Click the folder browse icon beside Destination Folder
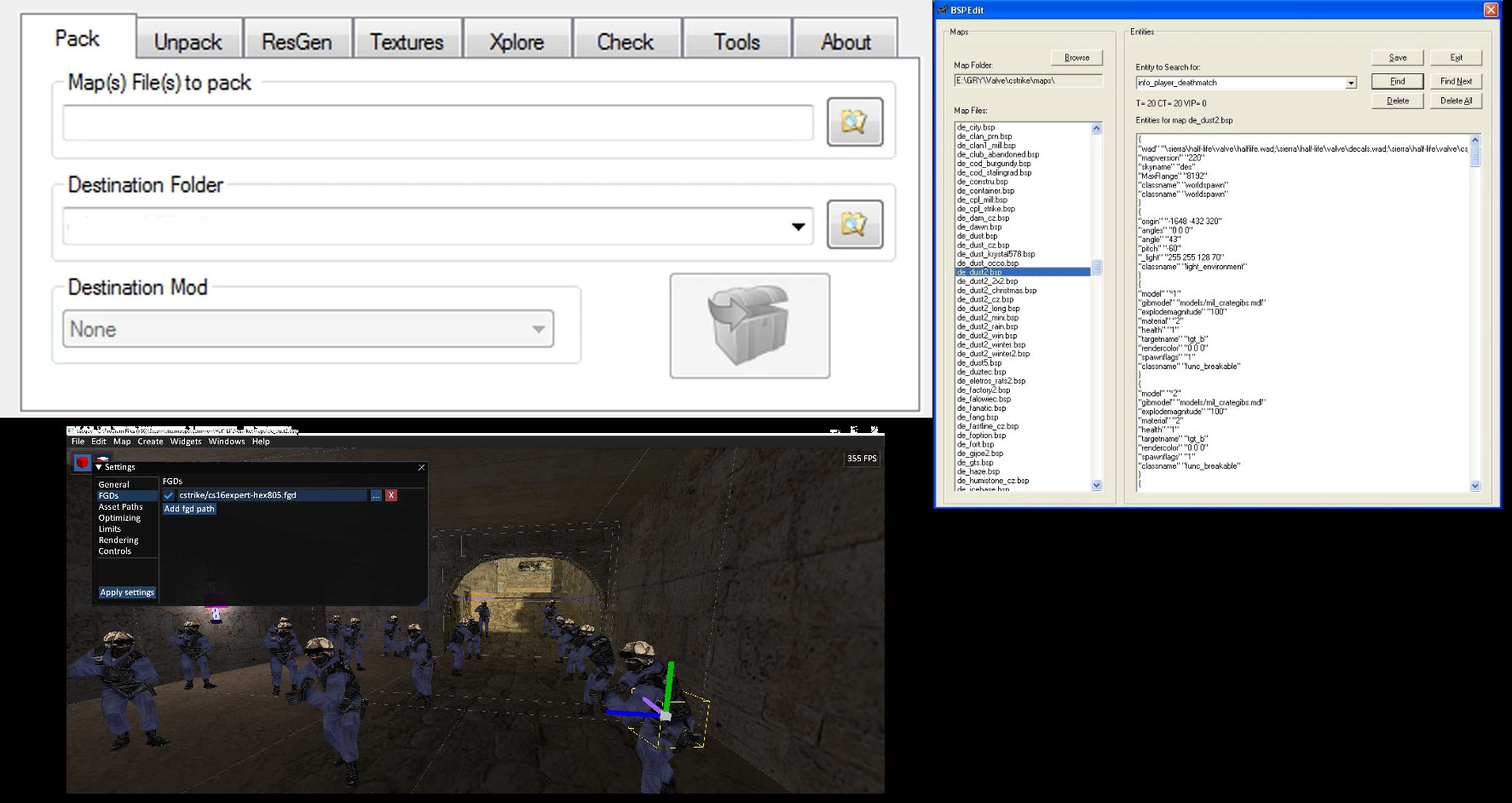The height and width of the screenshot is (803, 1512). point(855,224)
